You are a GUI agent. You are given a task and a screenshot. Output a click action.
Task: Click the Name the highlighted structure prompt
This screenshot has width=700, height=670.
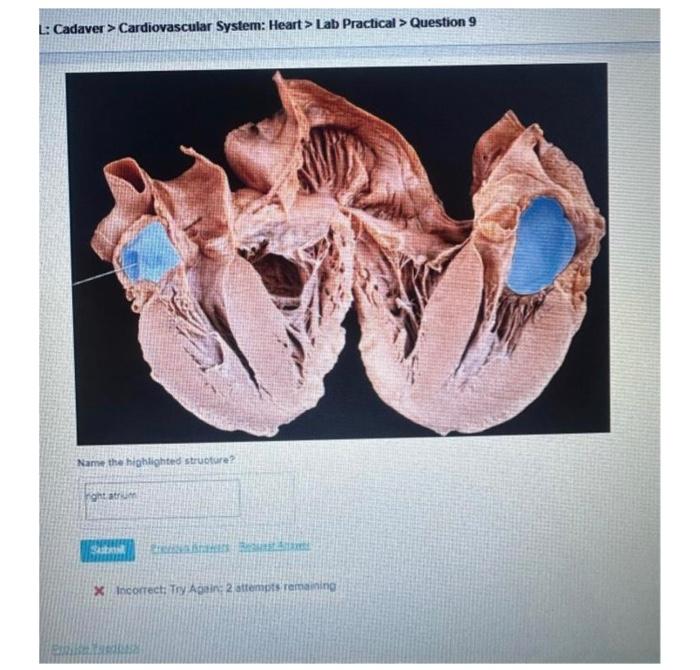pos(156,461)
